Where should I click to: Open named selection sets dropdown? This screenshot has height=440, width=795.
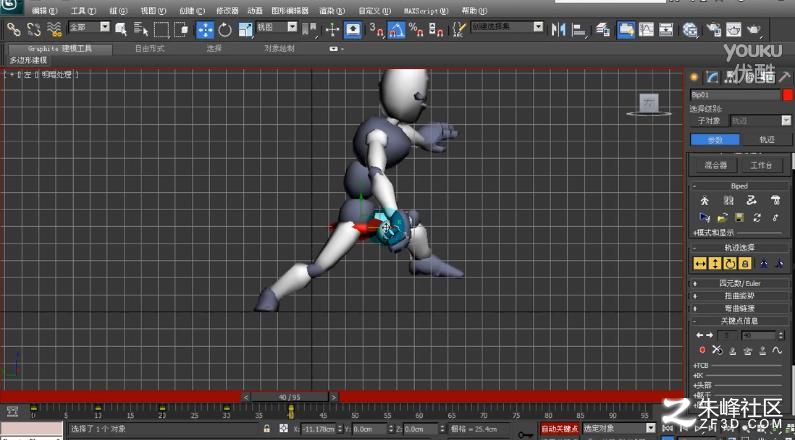point(507,27)
